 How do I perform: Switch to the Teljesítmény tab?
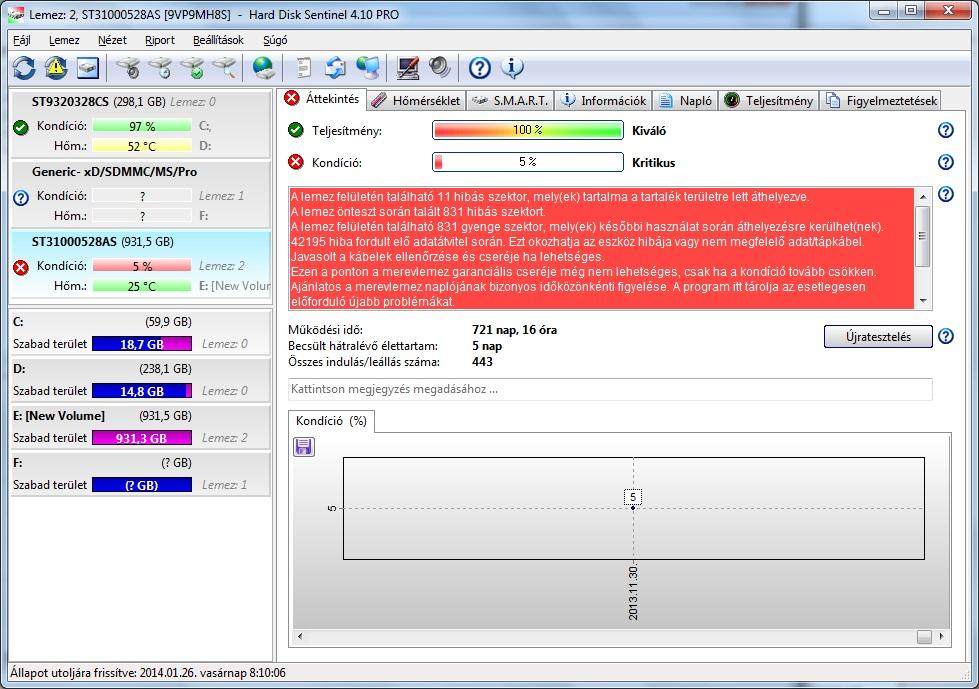(769, 100)
